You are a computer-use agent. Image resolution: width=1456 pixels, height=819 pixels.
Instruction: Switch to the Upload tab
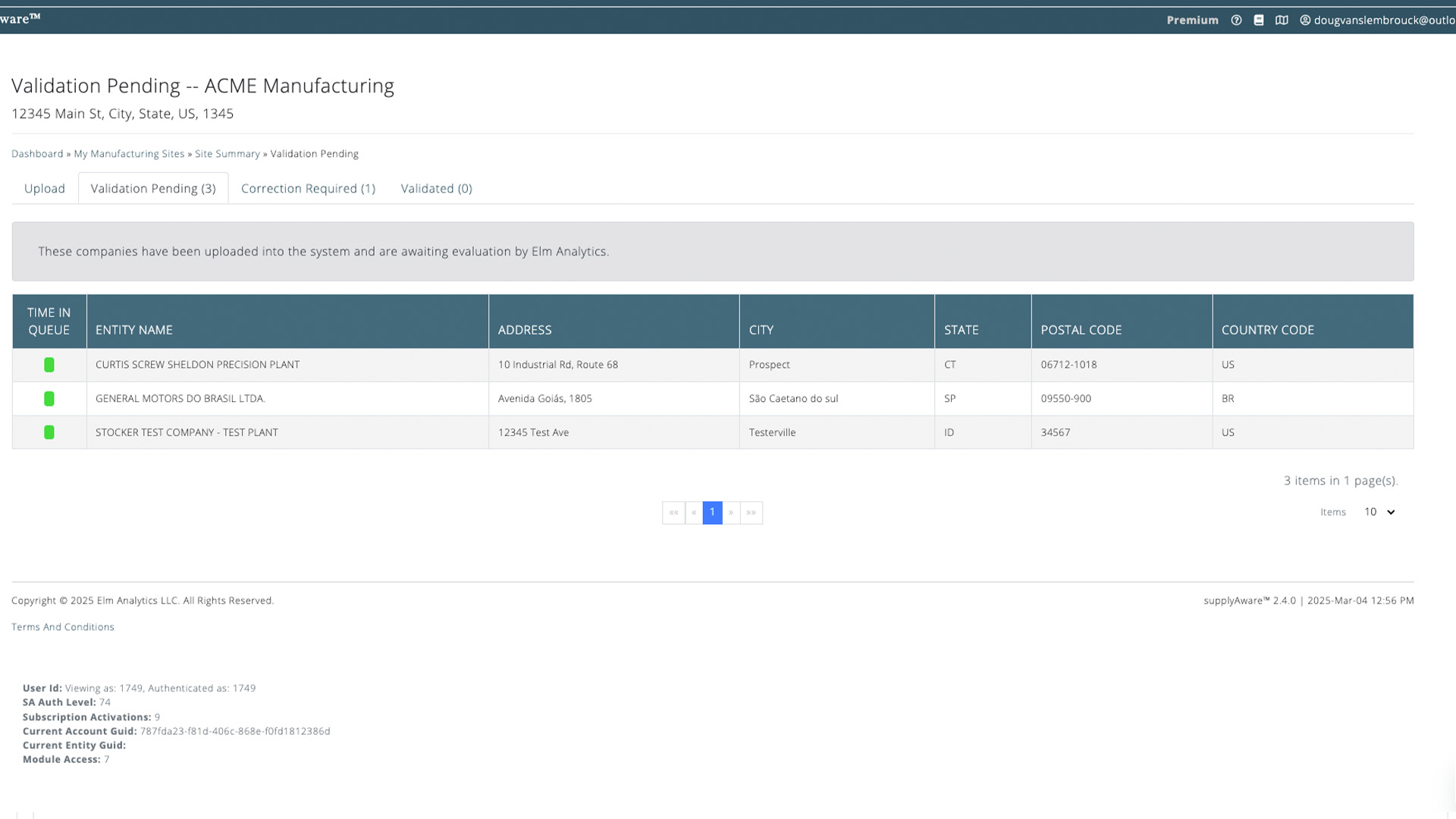pos(45,188)
